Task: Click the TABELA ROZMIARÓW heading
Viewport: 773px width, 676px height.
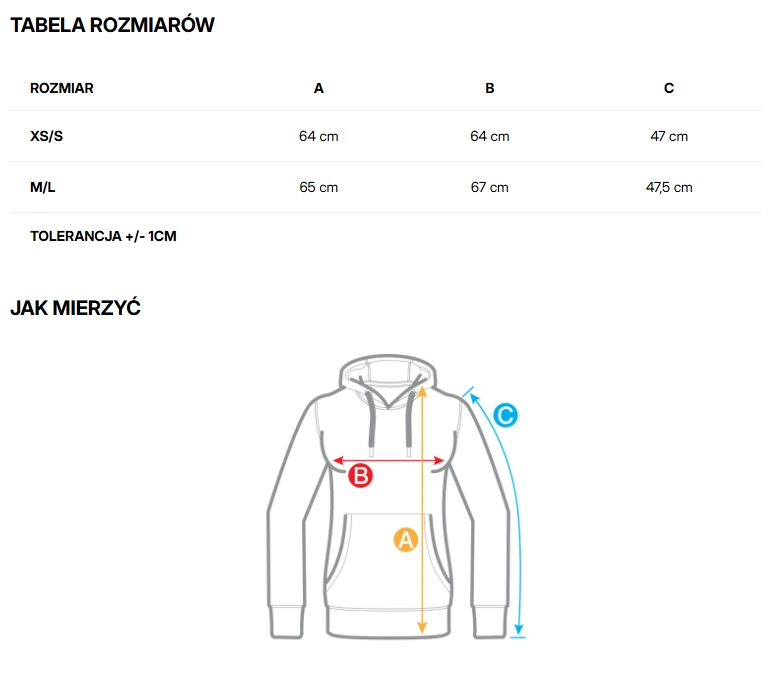Action: [112, 26]
